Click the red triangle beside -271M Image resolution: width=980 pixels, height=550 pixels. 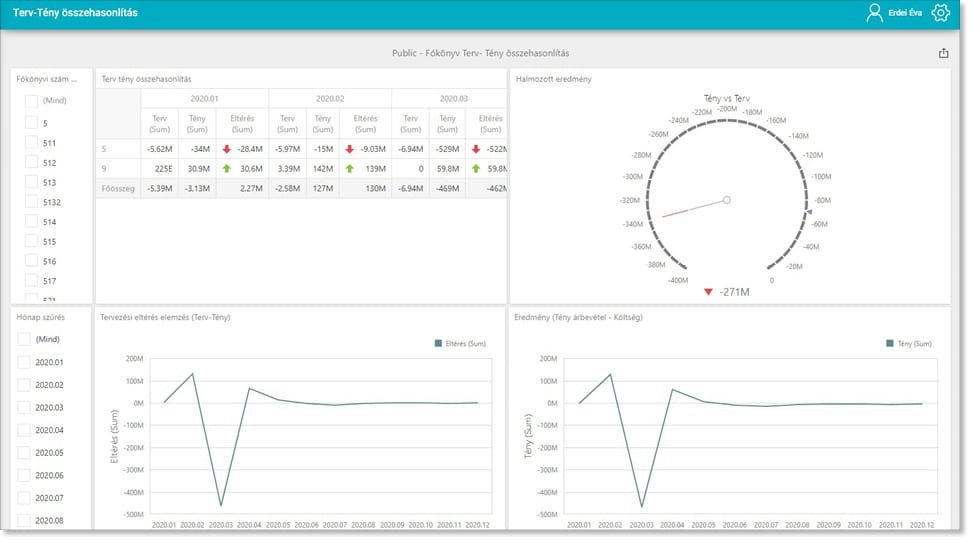[x=708, y=292]
